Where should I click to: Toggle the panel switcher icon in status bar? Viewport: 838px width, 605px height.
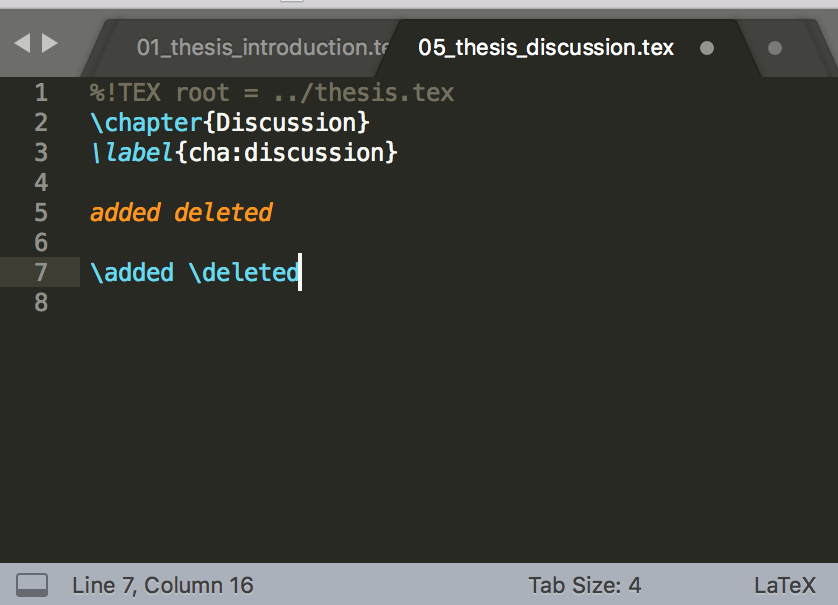tap(33, 585)
